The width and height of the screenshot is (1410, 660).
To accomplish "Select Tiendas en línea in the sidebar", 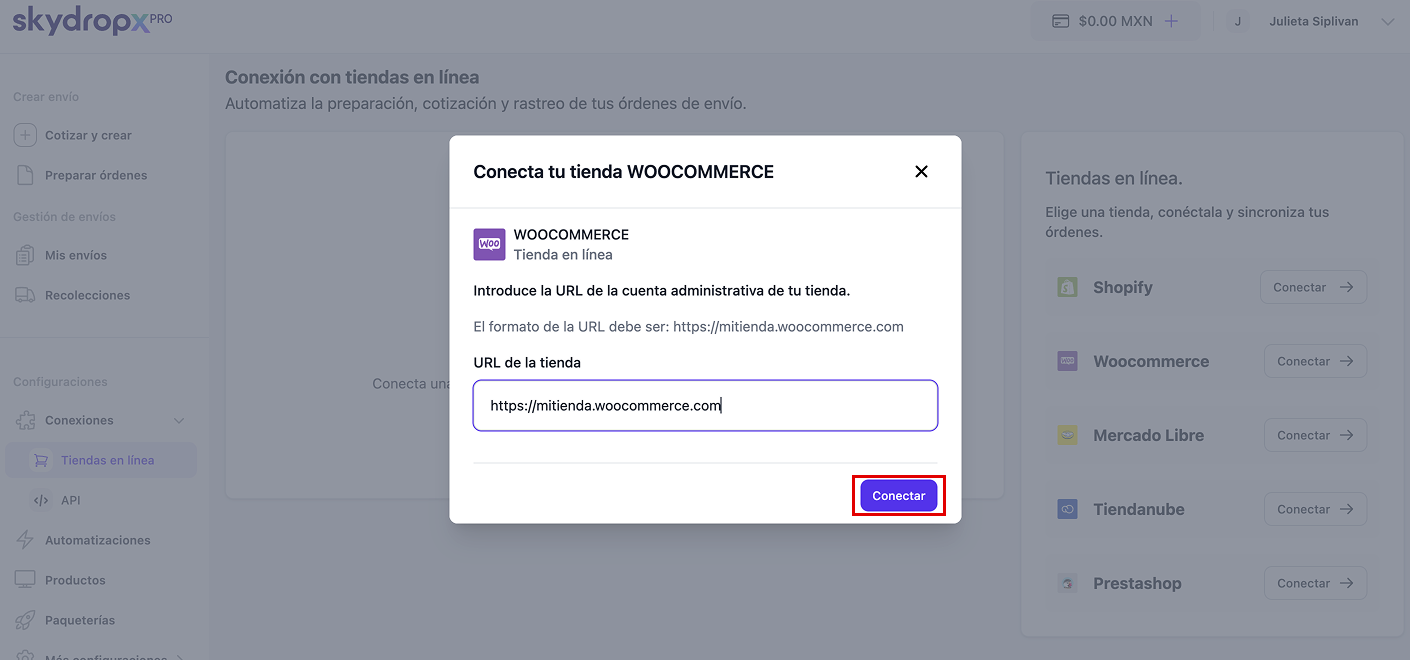I will coord(101,460).
